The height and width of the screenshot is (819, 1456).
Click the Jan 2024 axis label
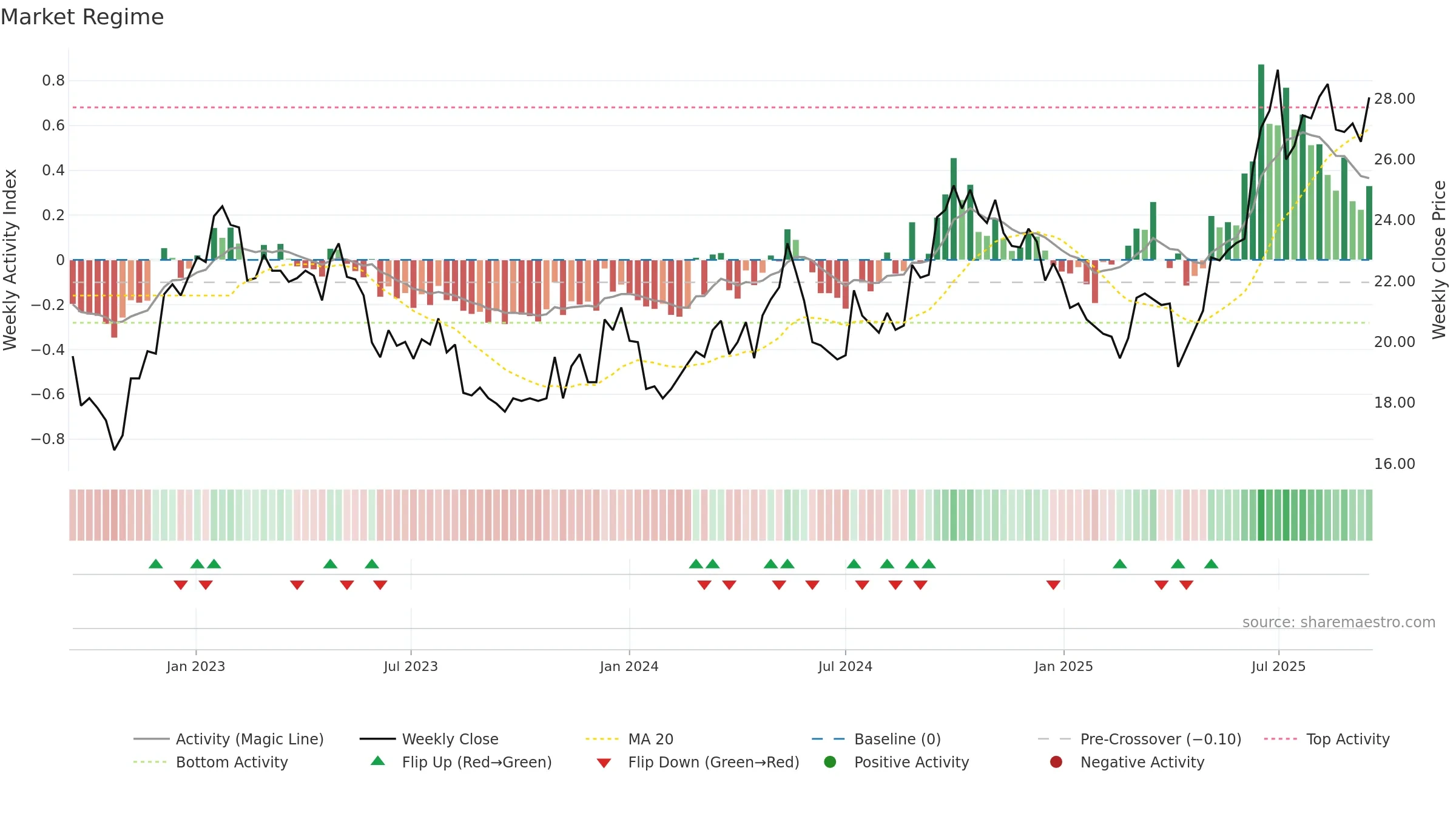tap(629, 666)
